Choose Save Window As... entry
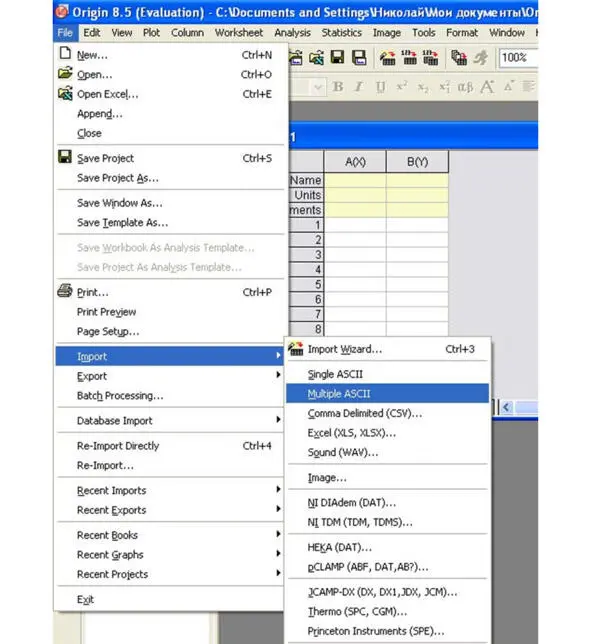Screen dimensions: 591x644 (x=170, y=203)
